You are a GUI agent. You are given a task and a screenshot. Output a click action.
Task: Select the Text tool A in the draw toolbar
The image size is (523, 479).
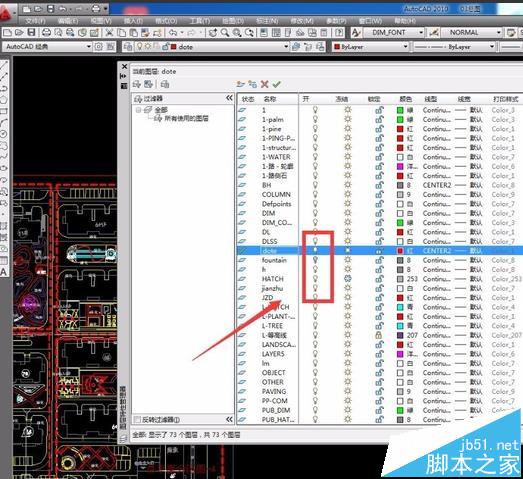tap(4, 272)
